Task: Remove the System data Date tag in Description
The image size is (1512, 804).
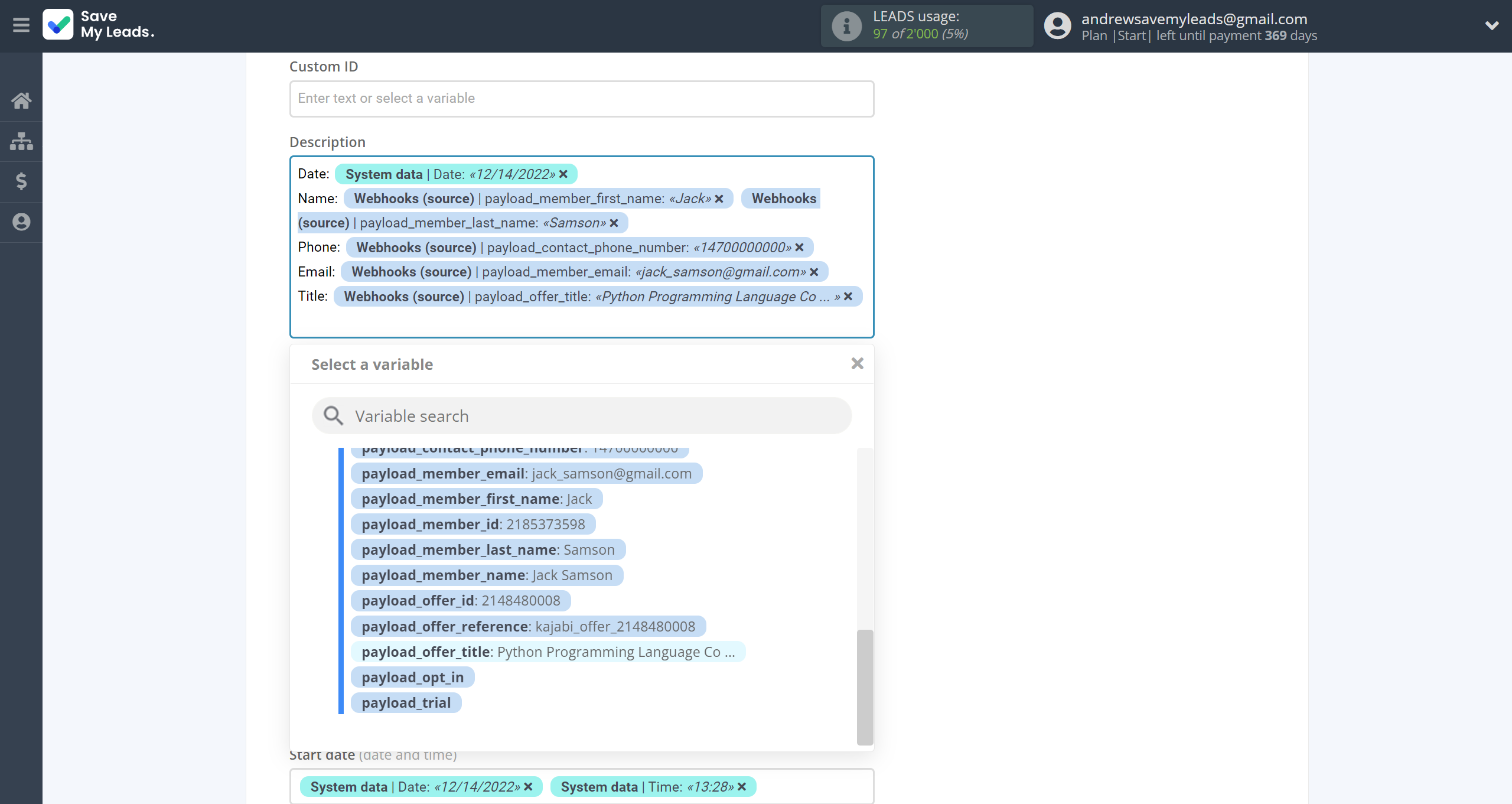Action: tap(563, 174)
